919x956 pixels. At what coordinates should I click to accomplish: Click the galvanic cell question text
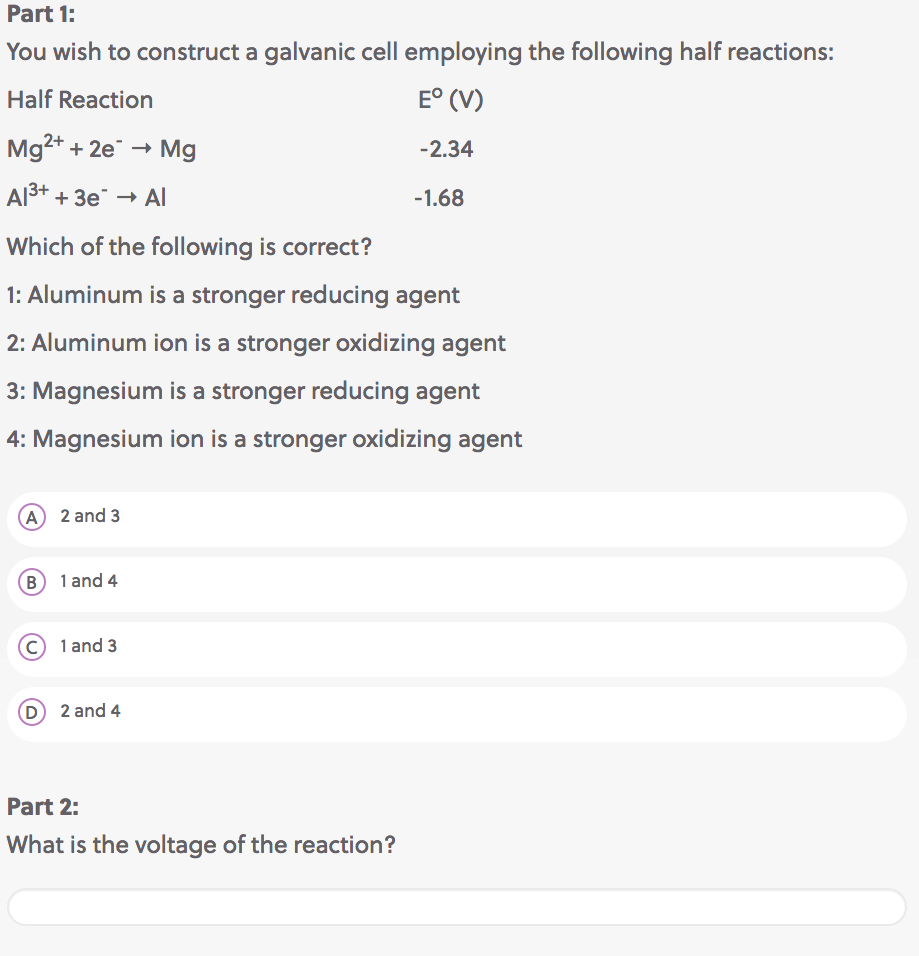pyautogui.click(x=420, y=51)
